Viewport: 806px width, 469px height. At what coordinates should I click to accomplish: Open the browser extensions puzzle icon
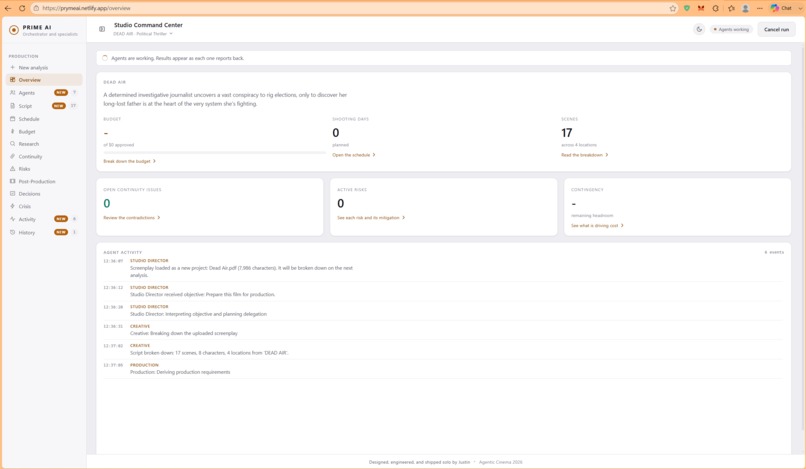point(716,8)
